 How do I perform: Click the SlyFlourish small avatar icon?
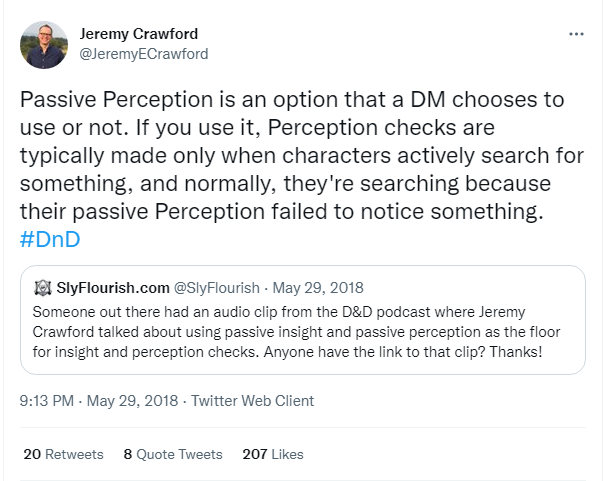click(43, 288)
